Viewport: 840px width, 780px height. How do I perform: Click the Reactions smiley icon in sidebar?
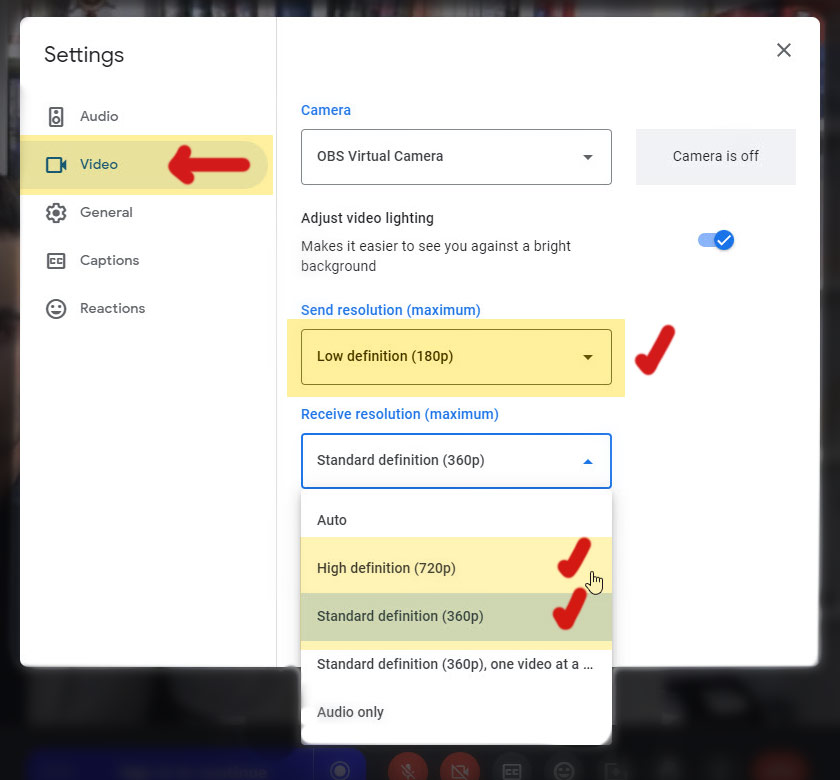pos(56,309)
